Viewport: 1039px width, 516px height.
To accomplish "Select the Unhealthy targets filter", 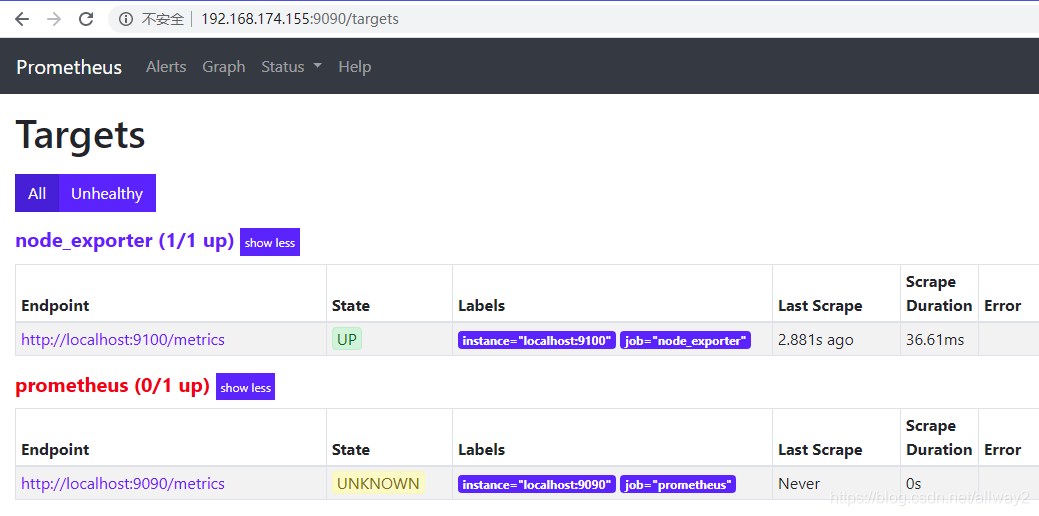I will [x=107, y=193].
